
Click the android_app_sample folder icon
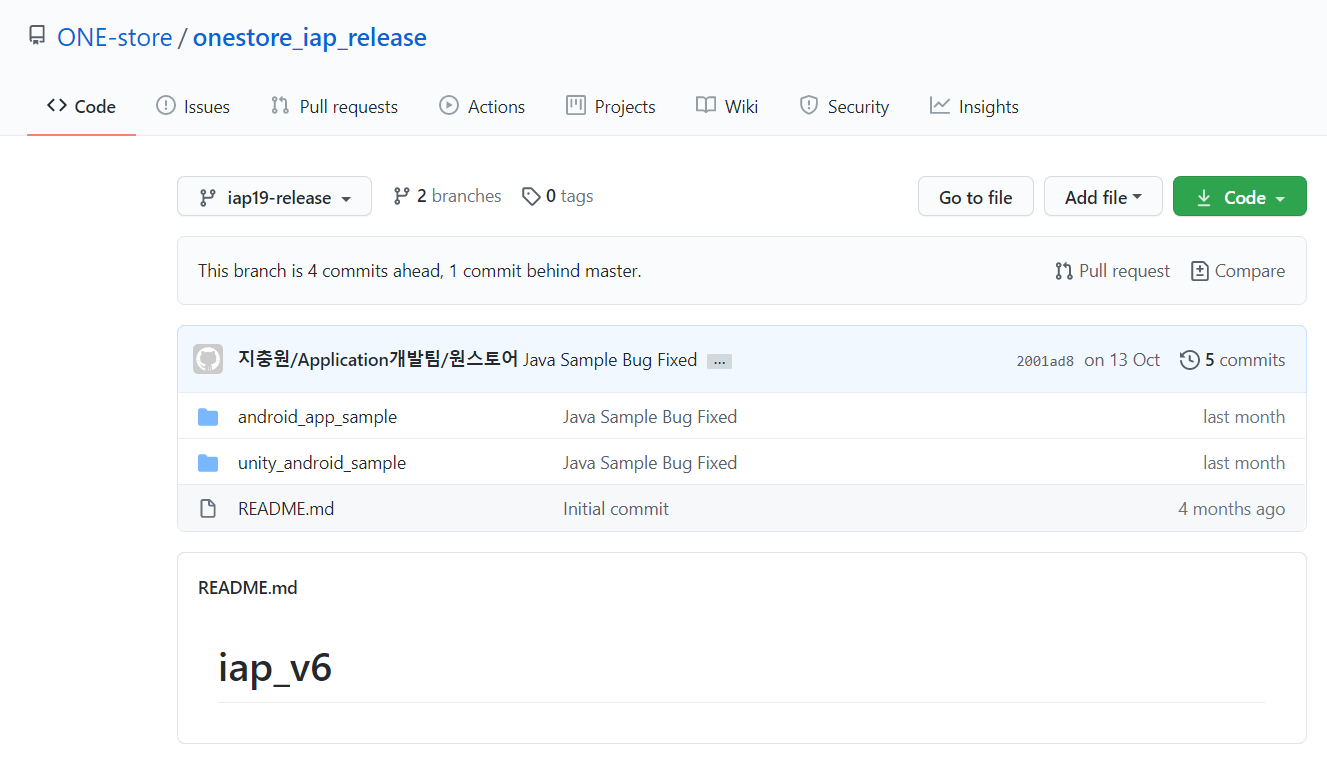[x=208, y=417]
